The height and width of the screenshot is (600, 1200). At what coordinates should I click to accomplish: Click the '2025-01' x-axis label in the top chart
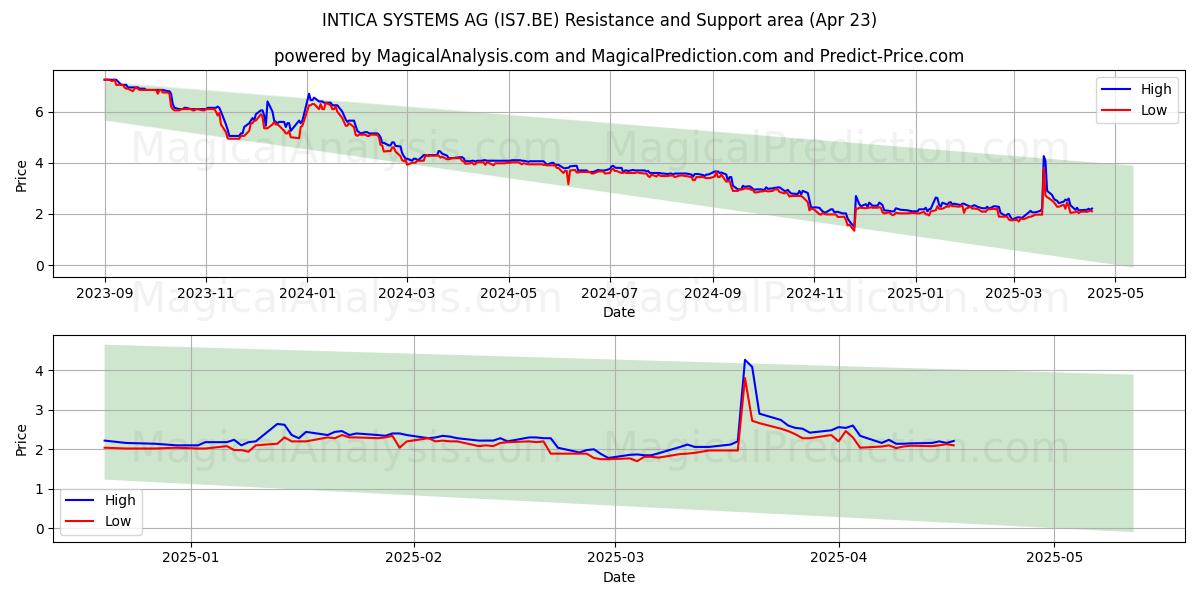(915, 293)
